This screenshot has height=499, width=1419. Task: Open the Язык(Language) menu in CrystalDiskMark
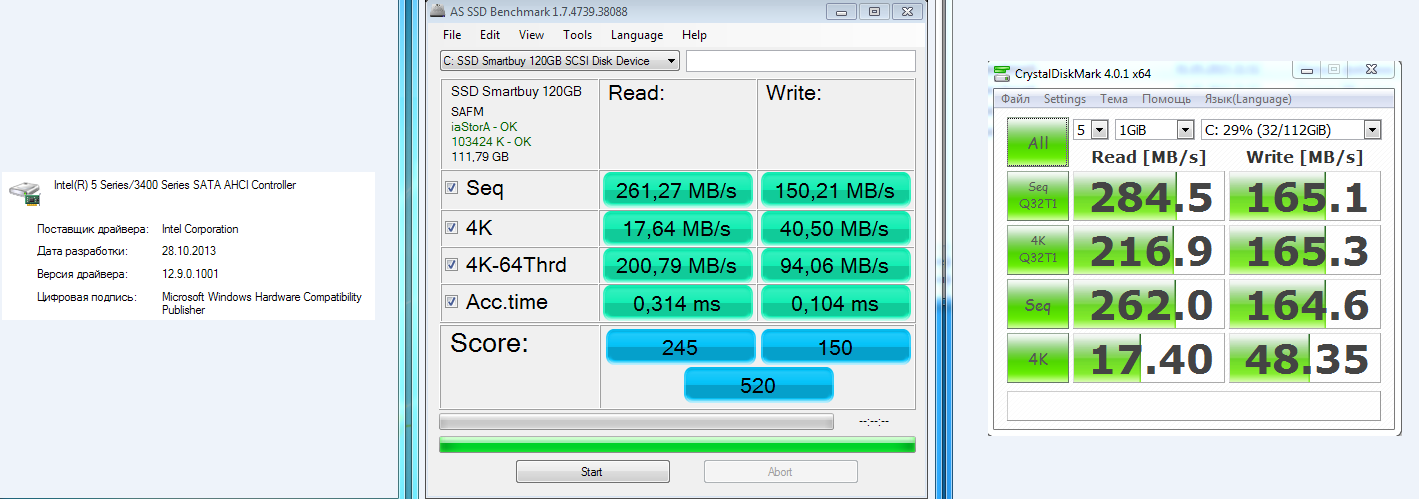pos(1247,99)
